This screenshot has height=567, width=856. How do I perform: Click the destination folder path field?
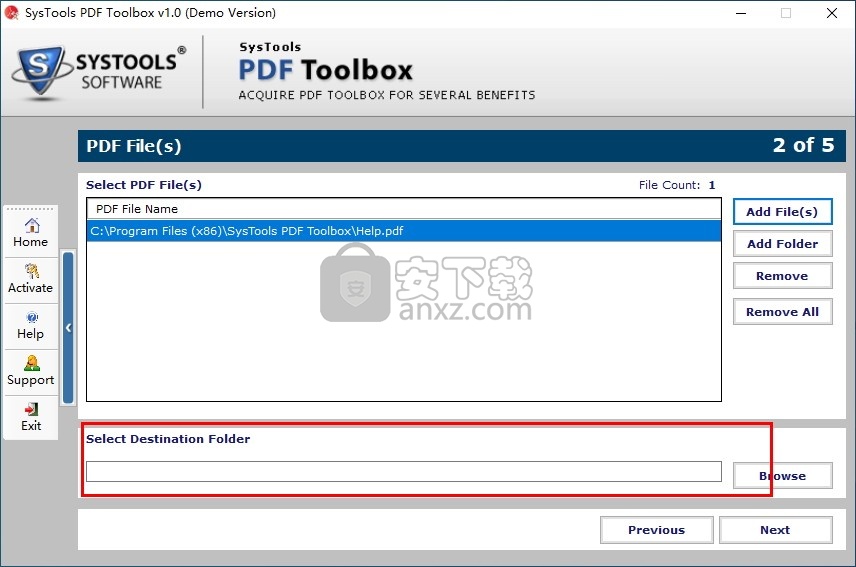click(404, 471)
